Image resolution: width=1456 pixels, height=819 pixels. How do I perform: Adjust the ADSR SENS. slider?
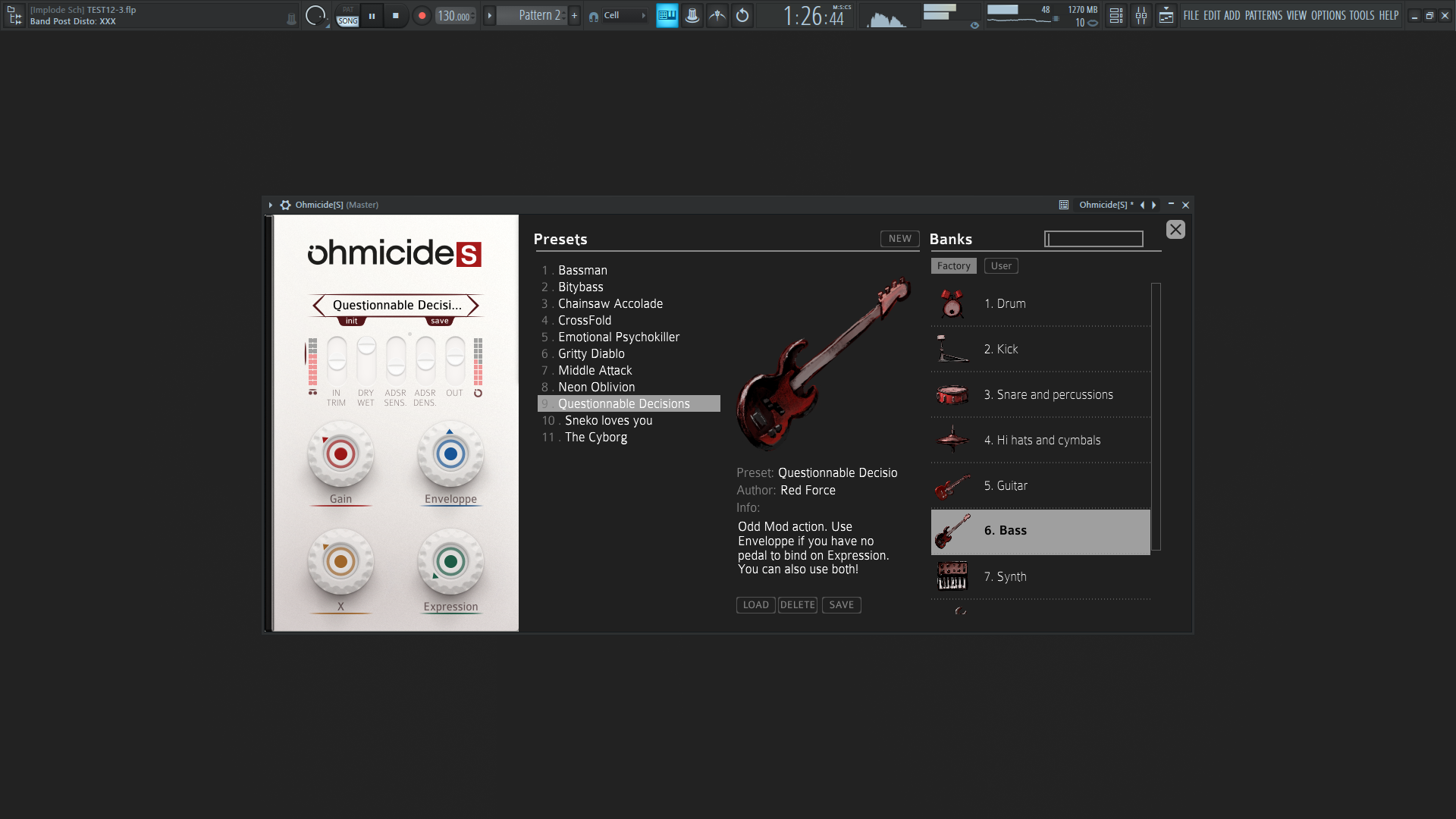point(396,359)
